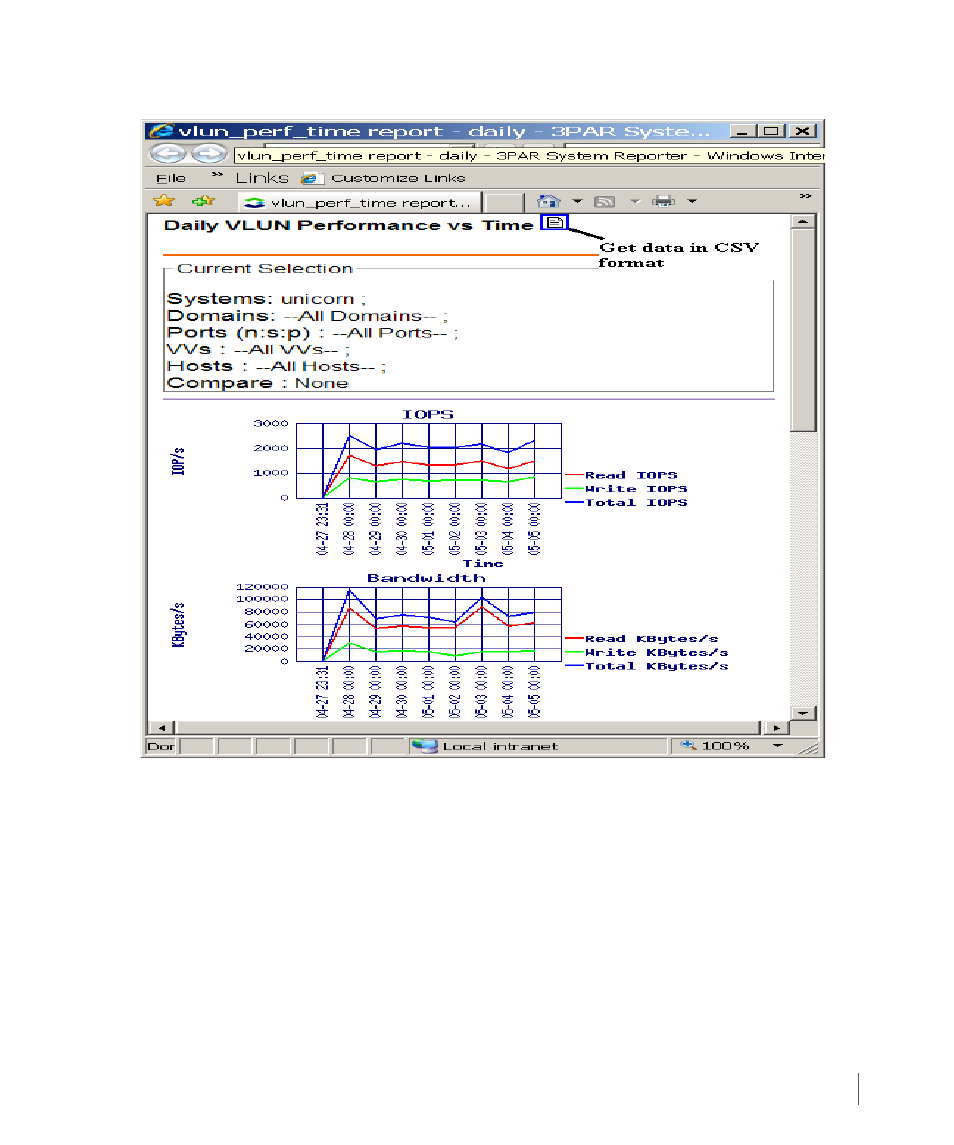Click Add to Favorites star-plus icon
The width and height of the screenshot is (954, 1145).
point(203,201)
